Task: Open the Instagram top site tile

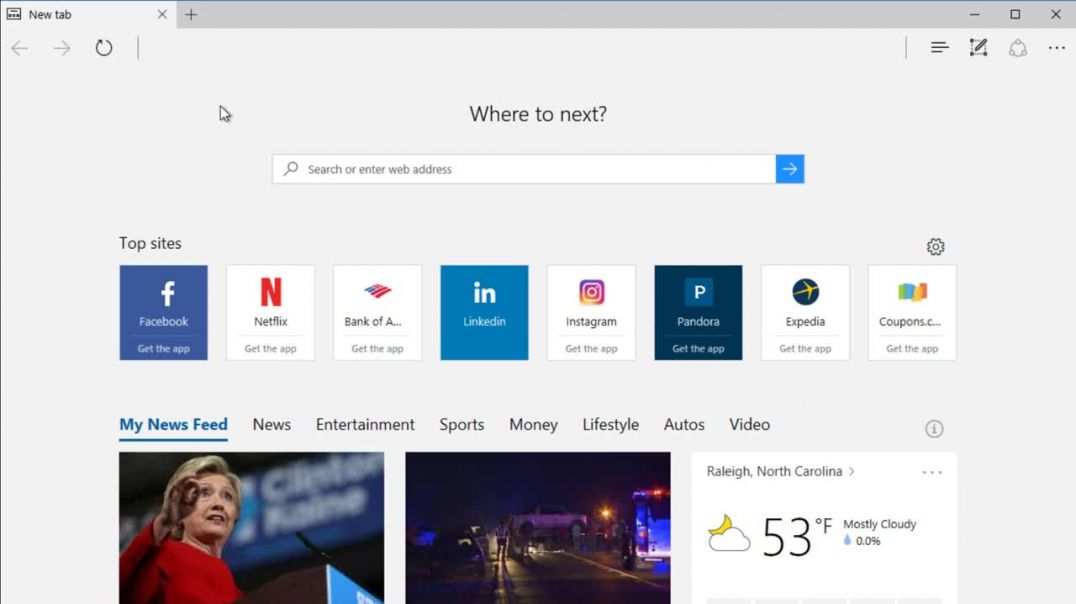Action: coord(592,312)
